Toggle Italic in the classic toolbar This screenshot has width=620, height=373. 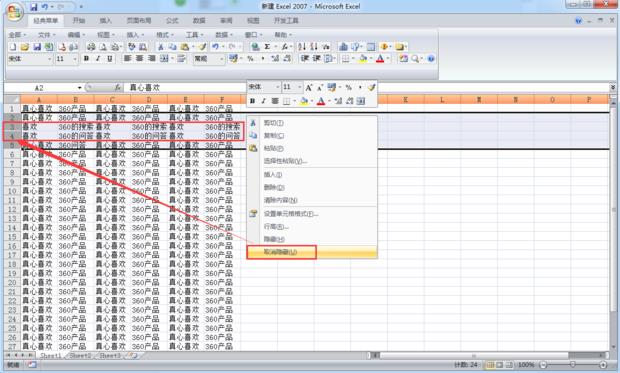pyautogui.click(x=98, y=59)
